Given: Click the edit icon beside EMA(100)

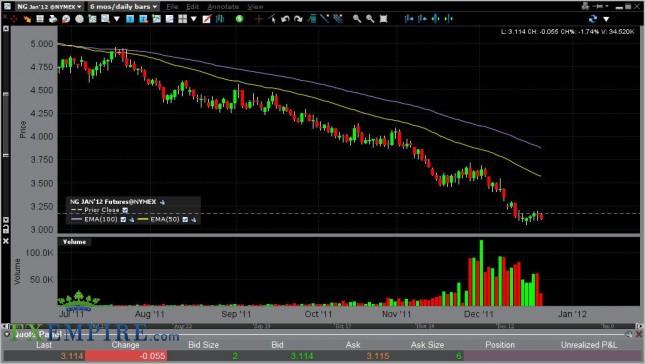Looking at the screenshot, I should pyautogui.click(x=132, y=220).
